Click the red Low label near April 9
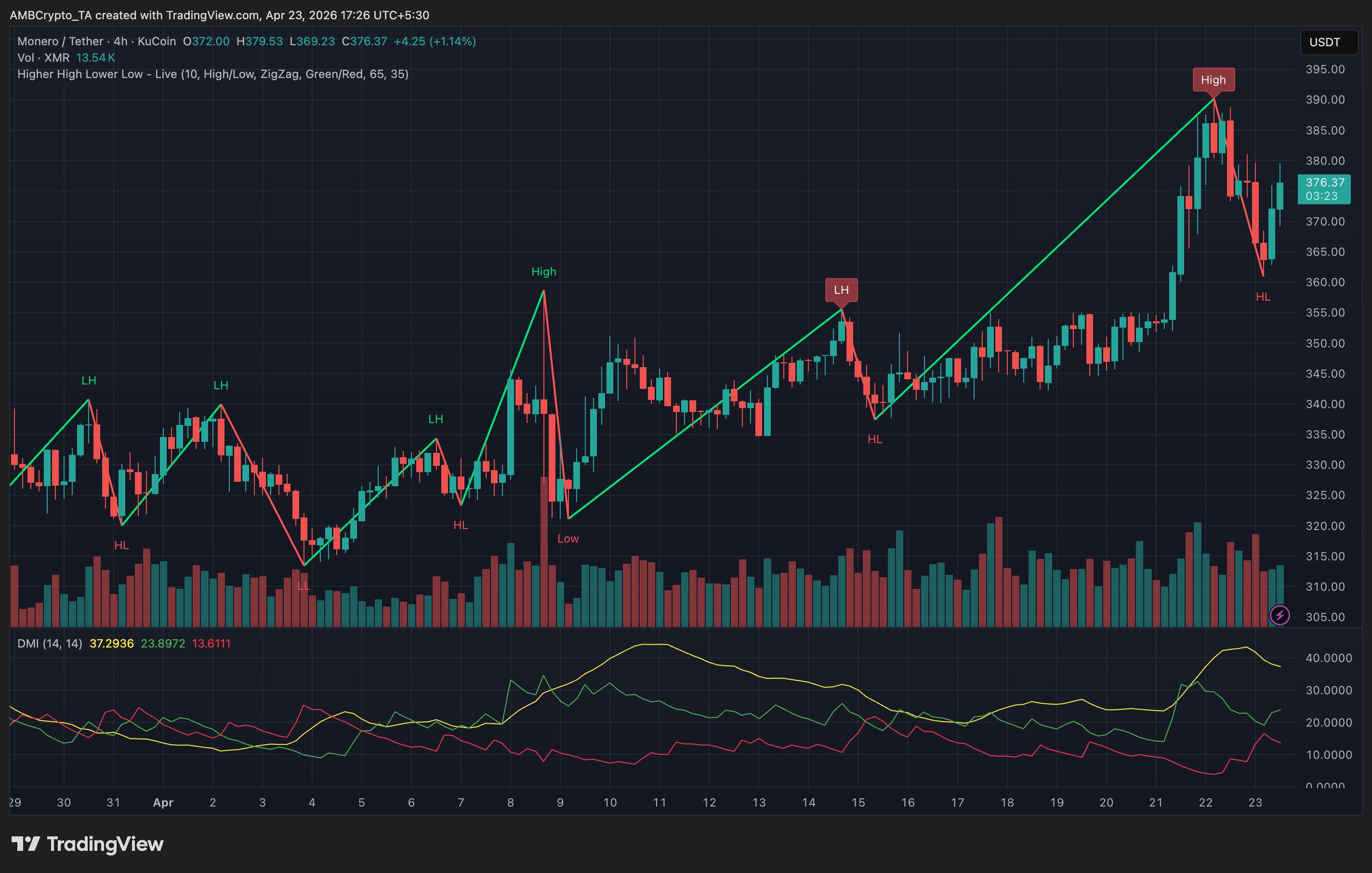Viewport: 1372px width, 873px height. [567, 539]
